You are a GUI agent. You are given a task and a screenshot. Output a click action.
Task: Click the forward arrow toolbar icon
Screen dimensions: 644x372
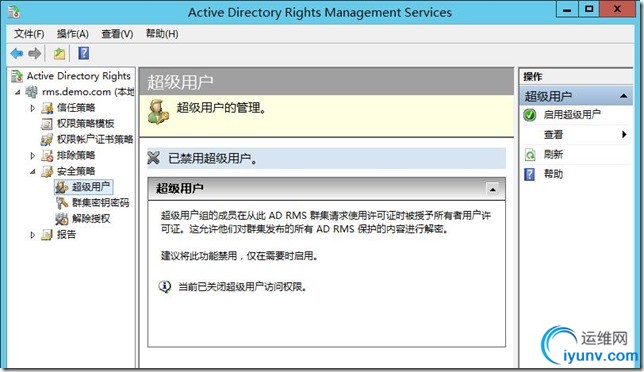[x=34, y=53]
